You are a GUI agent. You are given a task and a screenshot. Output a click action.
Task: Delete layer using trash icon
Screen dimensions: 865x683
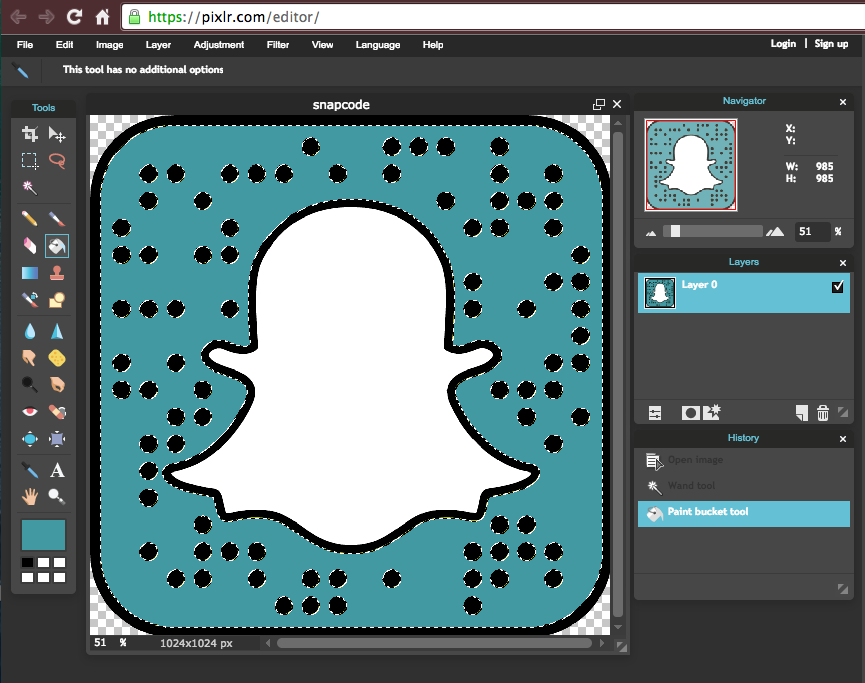point(823,413)
